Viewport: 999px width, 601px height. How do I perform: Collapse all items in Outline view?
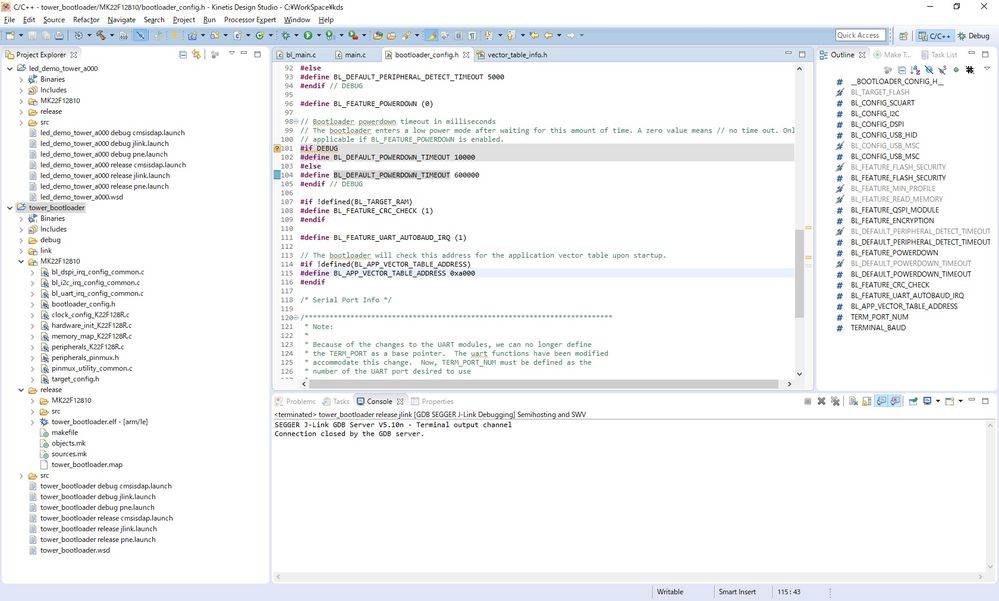point(902,69)
